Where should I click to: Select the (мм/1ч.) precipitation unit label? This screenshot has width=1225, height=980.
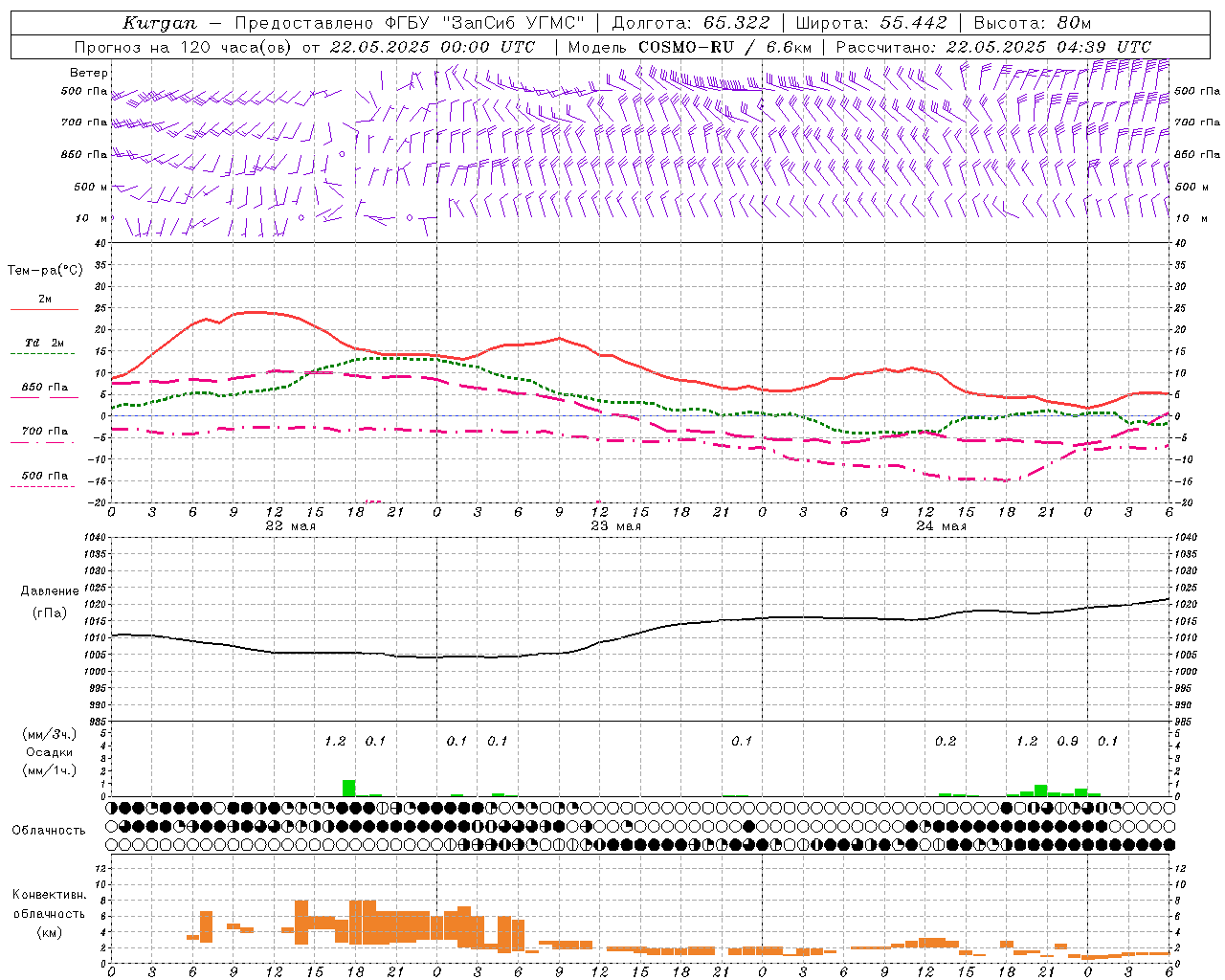[x=49, y=771]
